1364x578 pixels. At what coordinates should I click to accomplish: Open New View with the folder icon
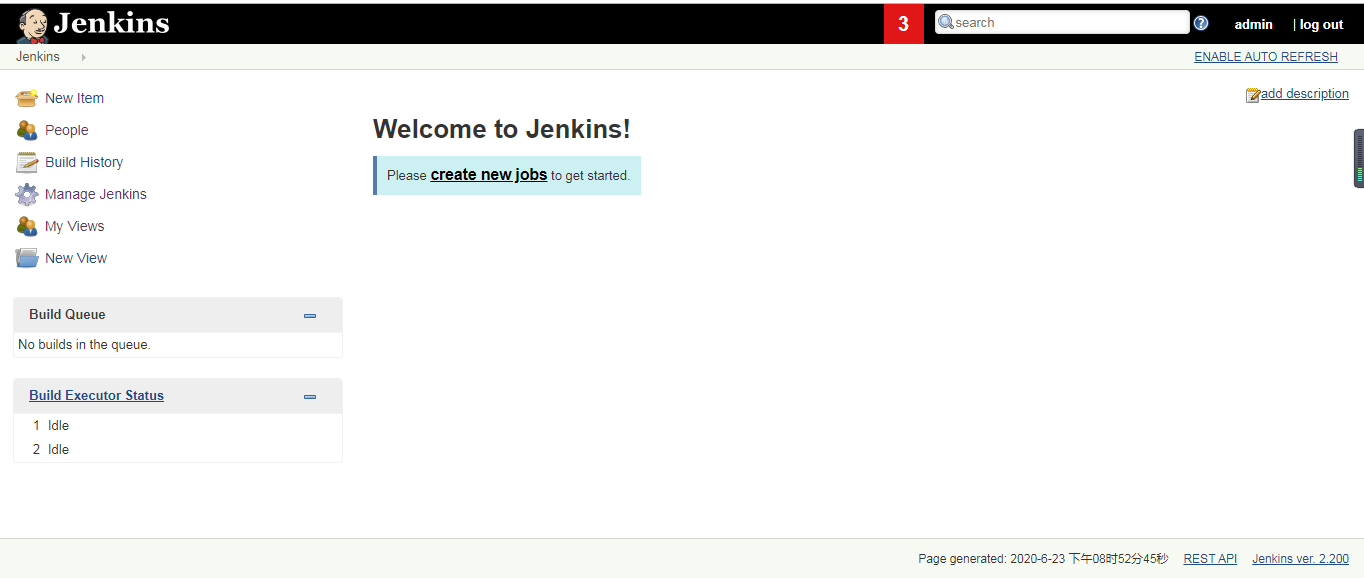coord(26,257)
